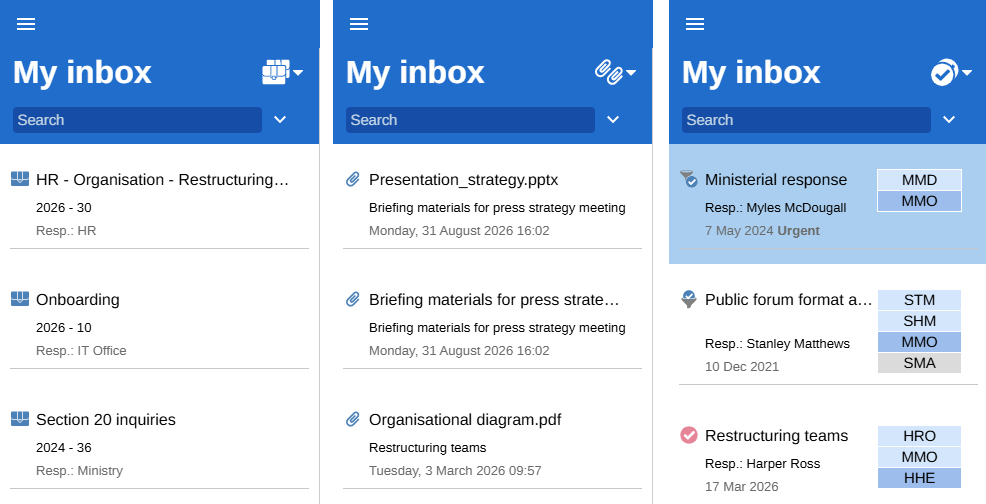Click case number 2026 - 30
The height and width of the screenshot is (504, 986).
[64, 208]
